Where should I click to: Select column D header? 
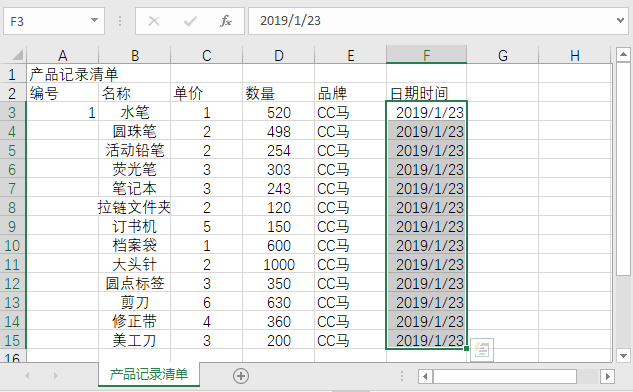pyautogui.click(x=279, y=55)
